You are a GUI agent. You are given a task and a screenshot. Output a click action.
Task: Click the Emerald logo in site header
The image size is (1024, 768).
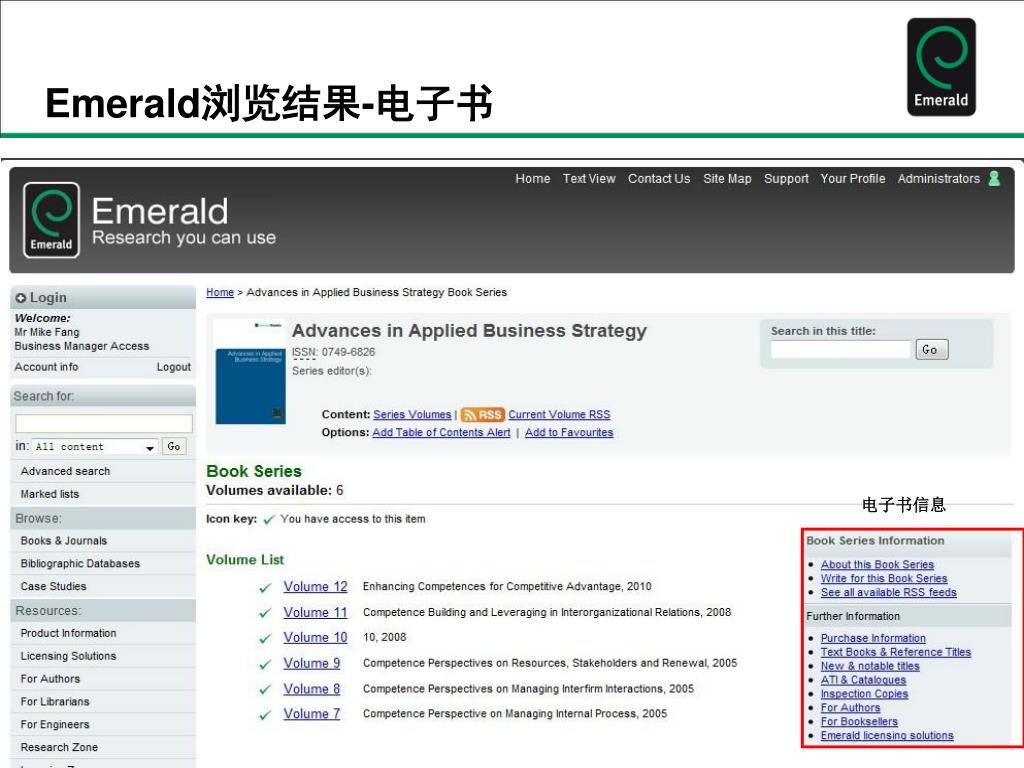click(x=51, y=220)
